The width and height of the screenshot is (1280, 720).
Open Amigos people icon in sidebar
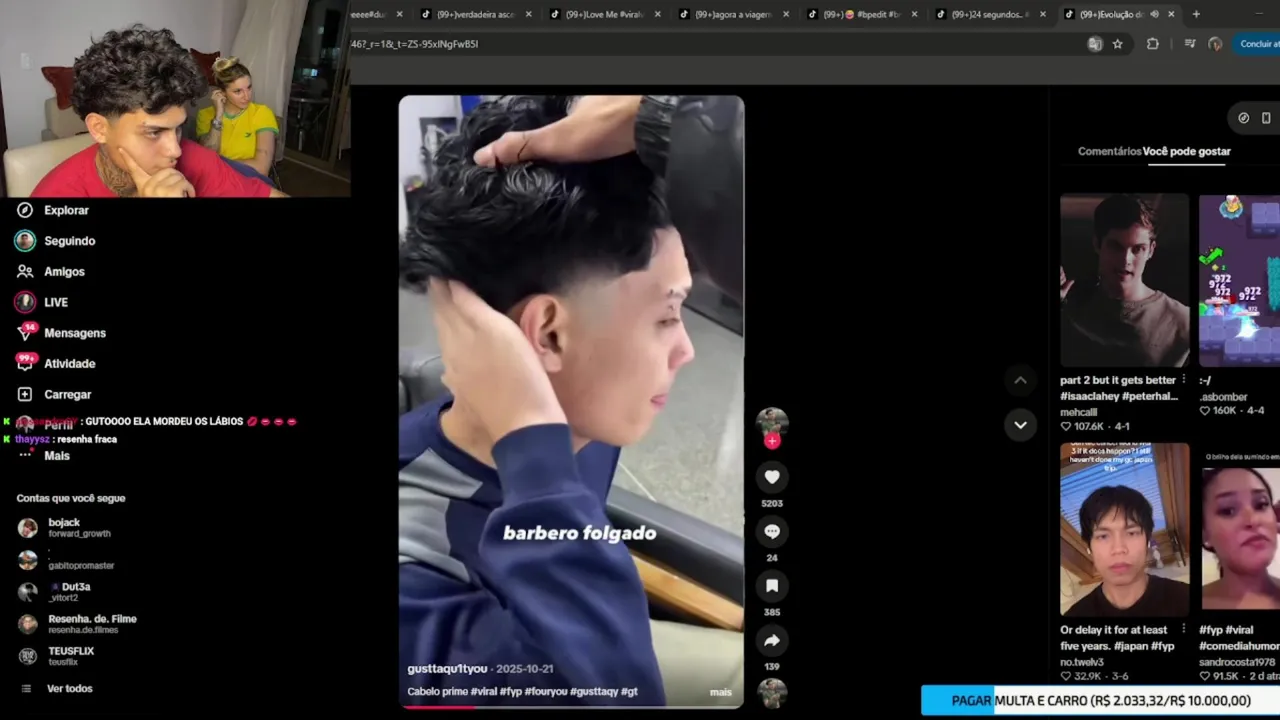[25, 272]
